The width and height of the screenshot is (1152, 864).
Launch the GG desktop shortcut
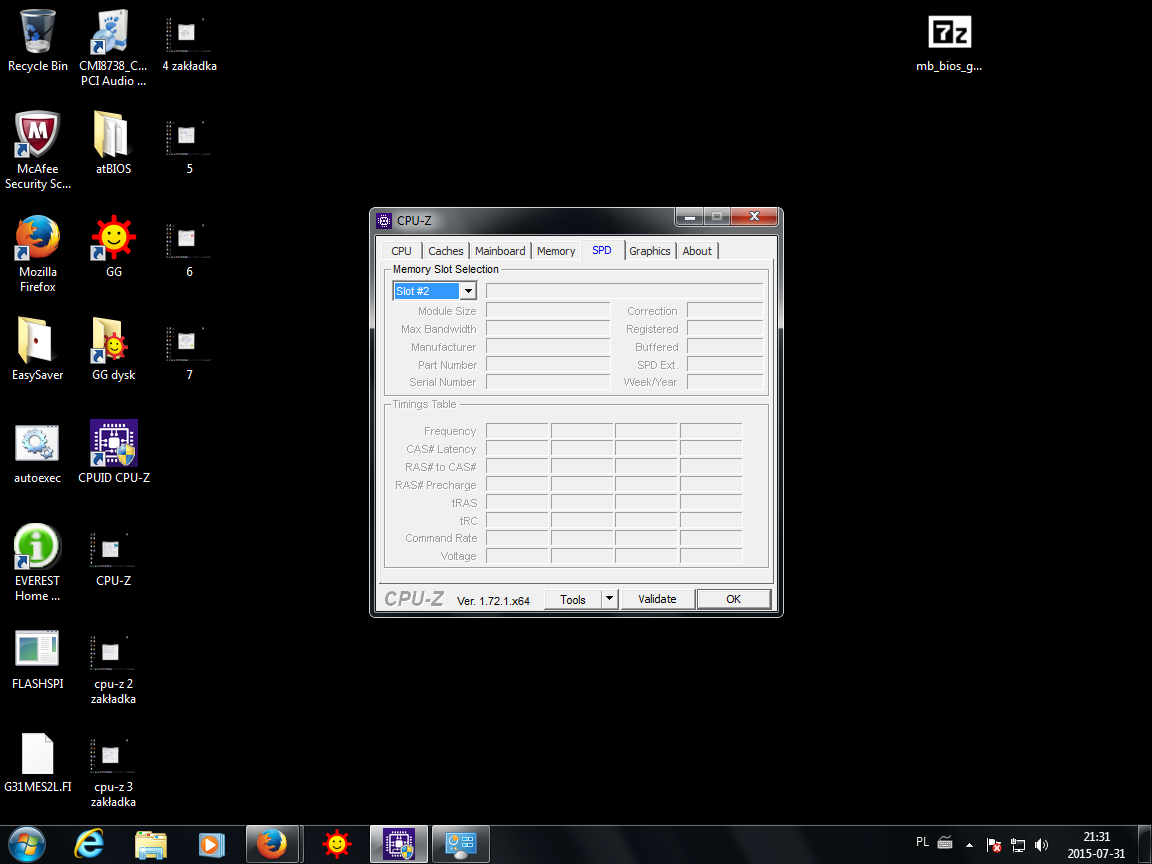[113, 246]
